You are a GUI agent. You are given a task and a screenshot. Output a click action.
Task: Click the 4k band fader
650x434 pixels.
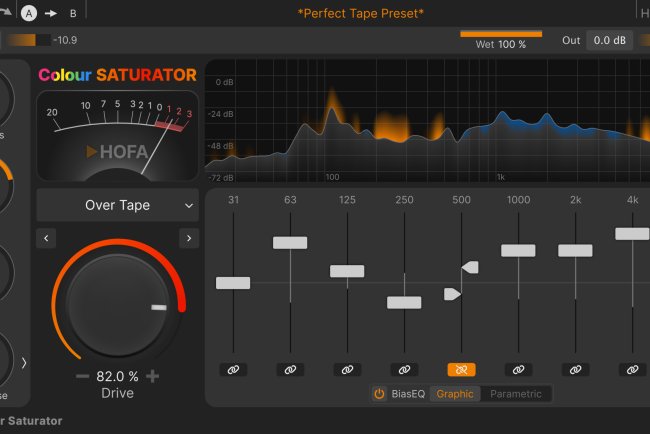click(632, 234)
